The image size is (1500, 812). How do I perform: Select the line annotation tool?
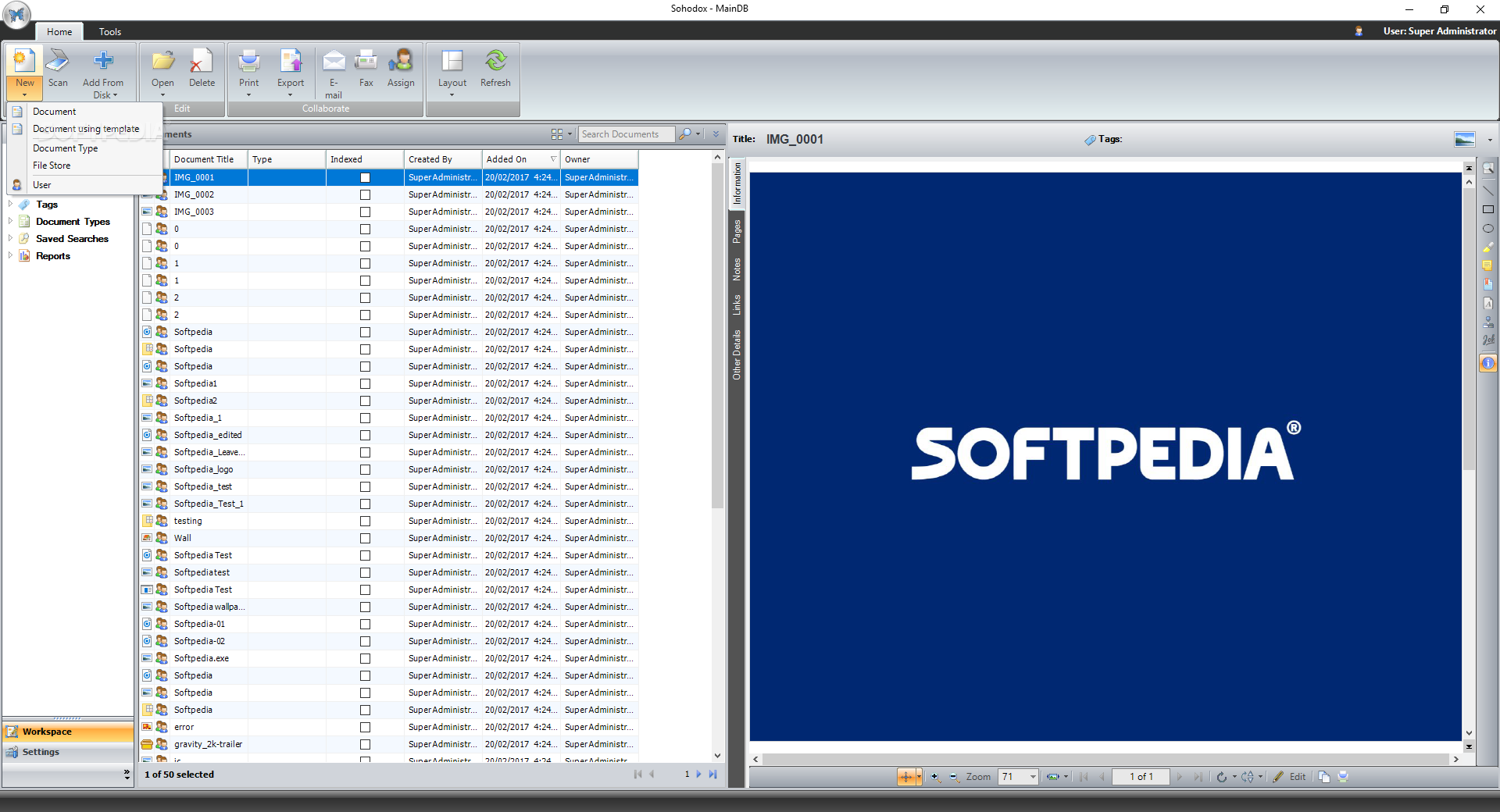pos(1487,190)
